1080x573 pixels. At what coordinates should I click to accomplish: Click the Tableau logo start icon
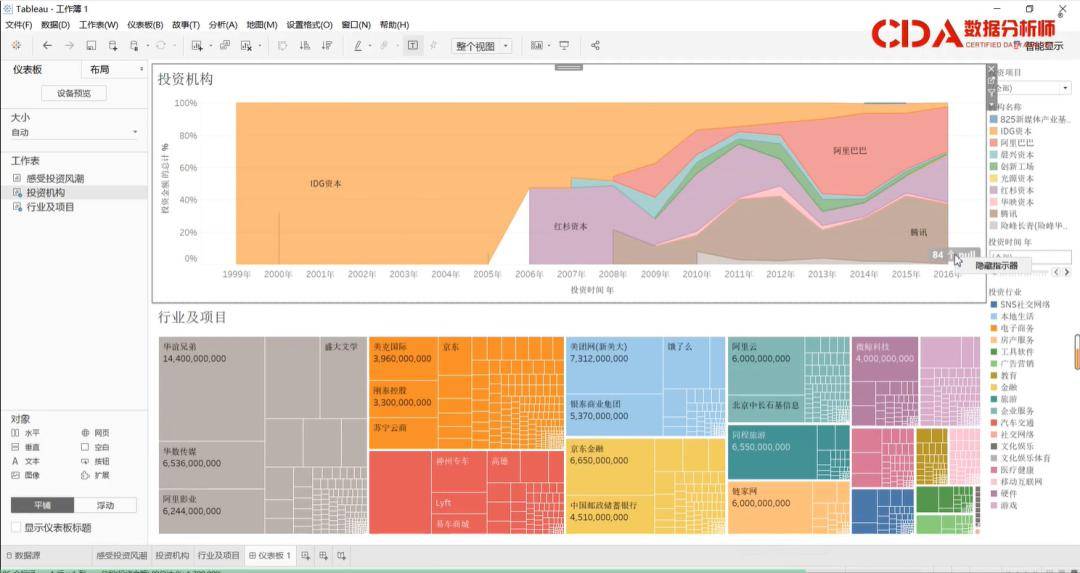16,45
